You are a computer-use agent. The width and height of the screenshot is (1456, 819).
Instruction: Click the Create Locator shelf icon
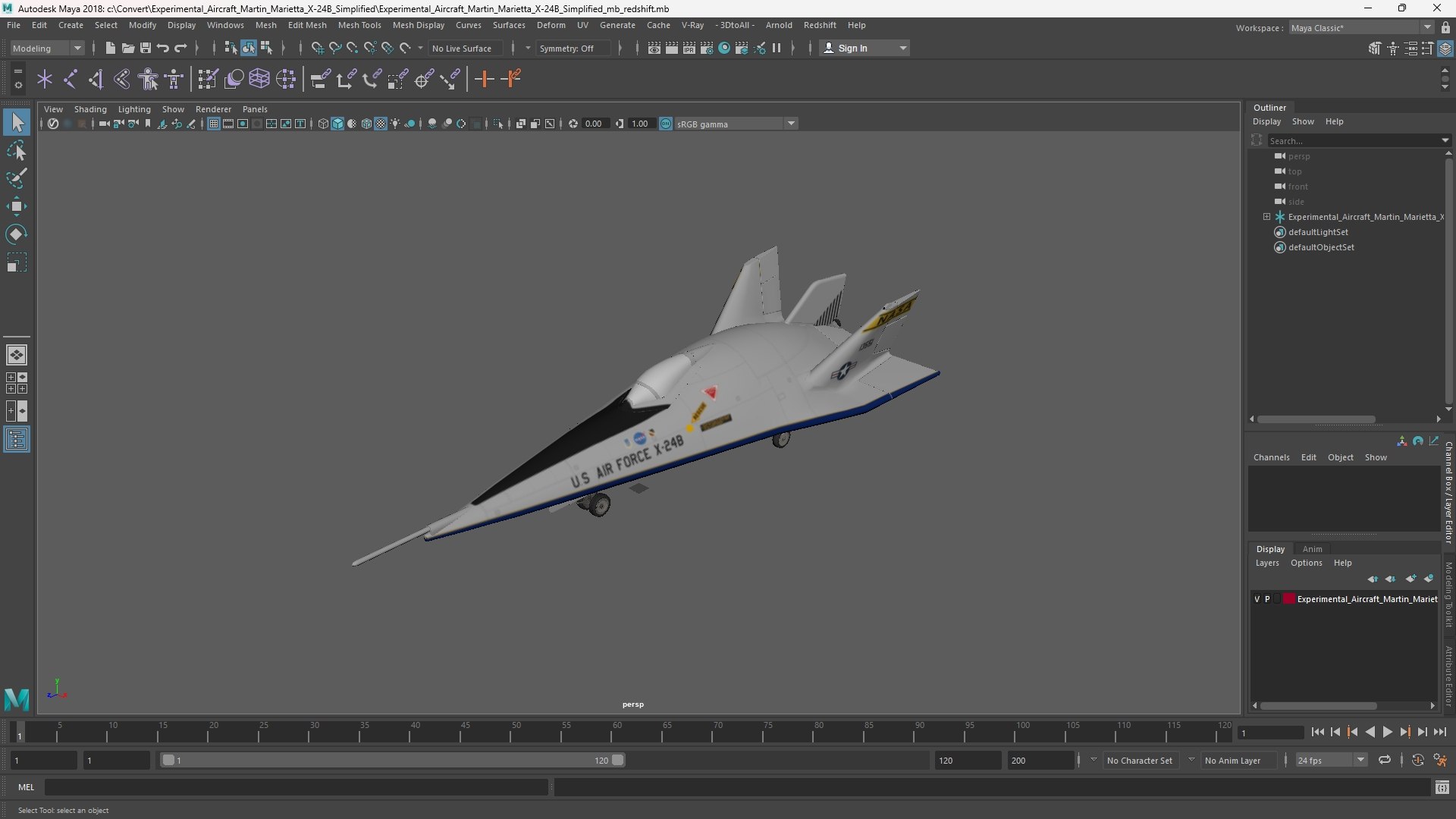pyautogui.click(x=44, y=79)
